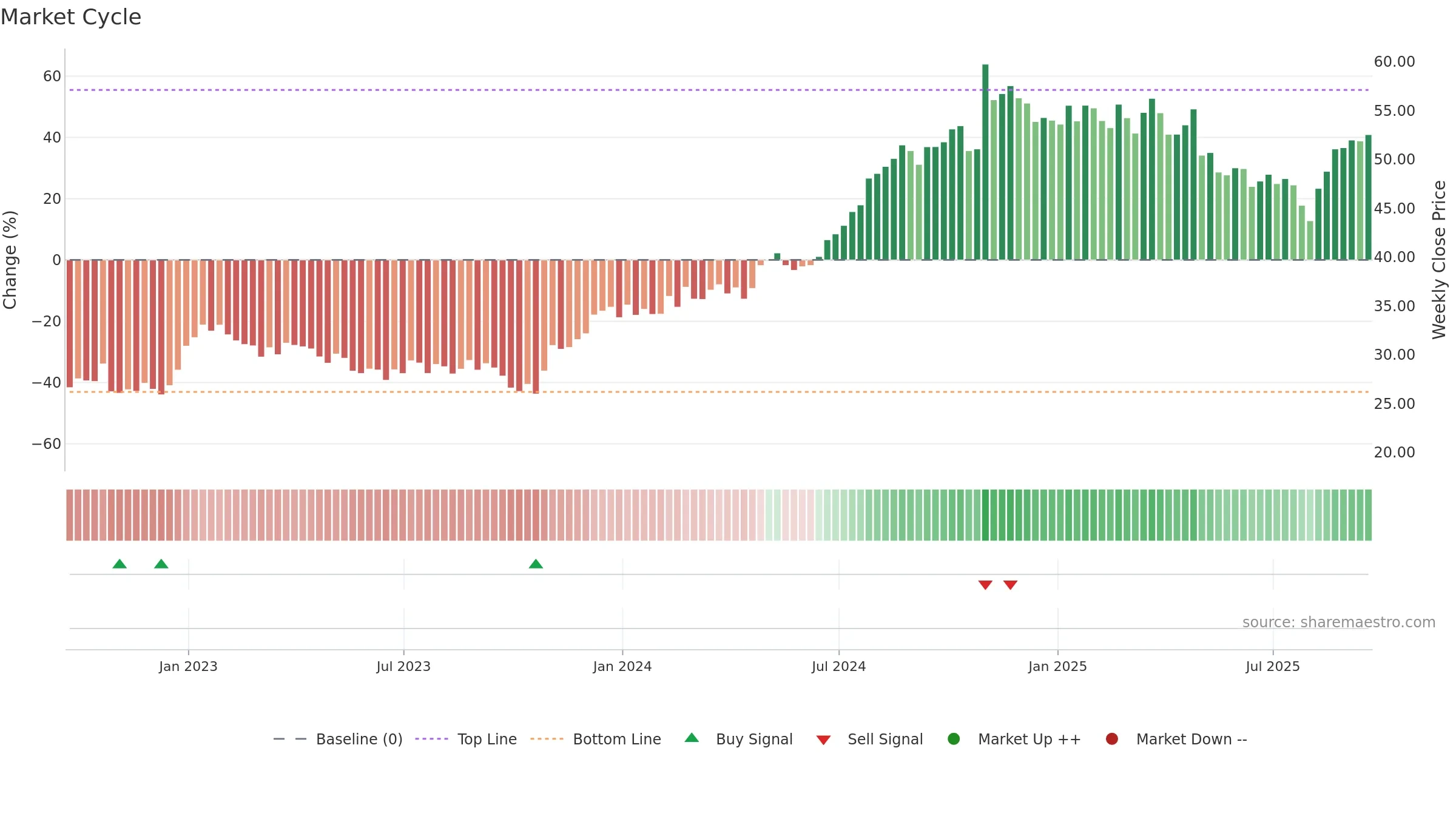Click the 55.00 price tick label
Screen dimensions: 1456x819
[x=1394, y=111]
